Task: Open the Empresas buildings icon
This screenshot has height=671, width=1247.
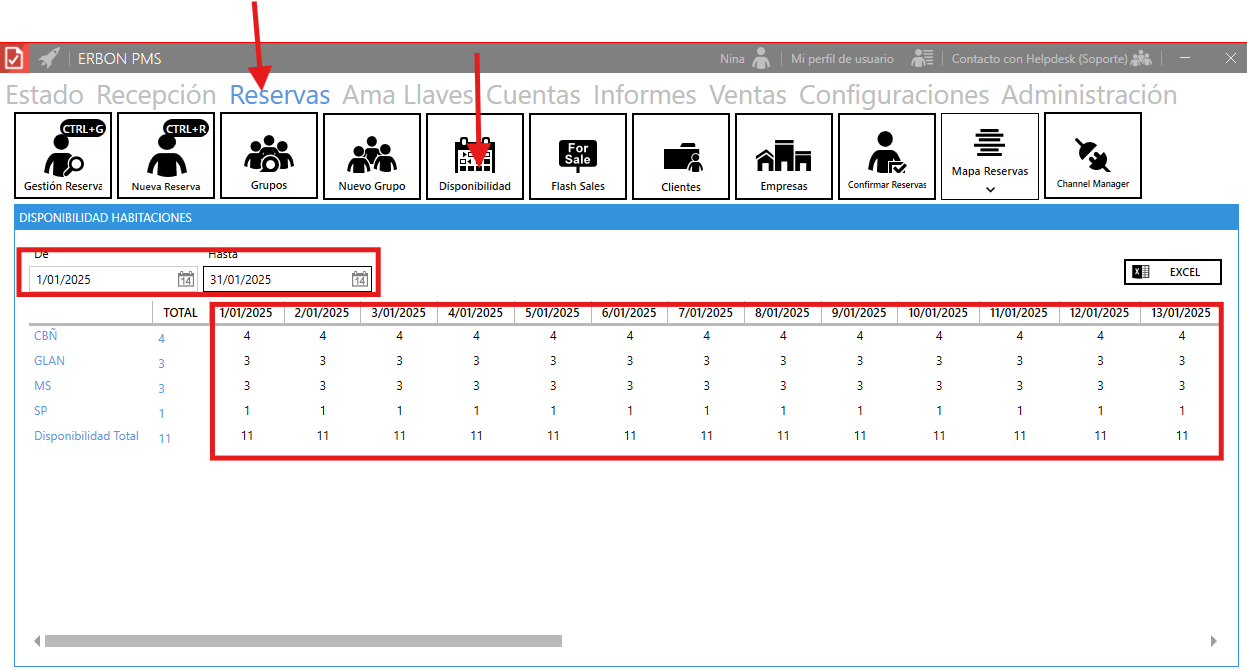Action: [x=784, y=155]
